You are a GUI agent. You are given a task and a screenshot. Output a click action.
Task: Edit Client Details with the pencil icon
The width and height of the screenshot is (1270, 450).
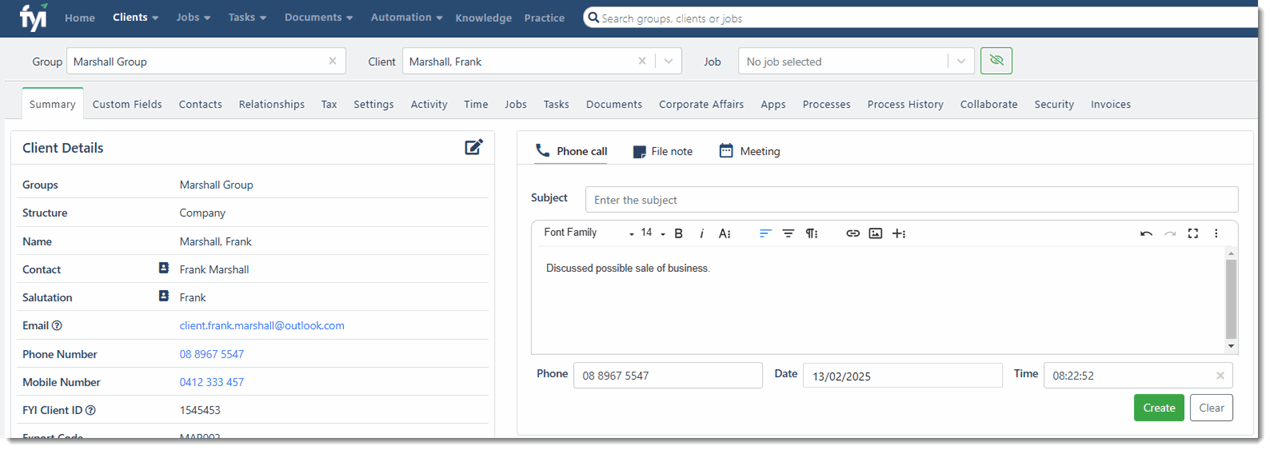pos(474,147)
